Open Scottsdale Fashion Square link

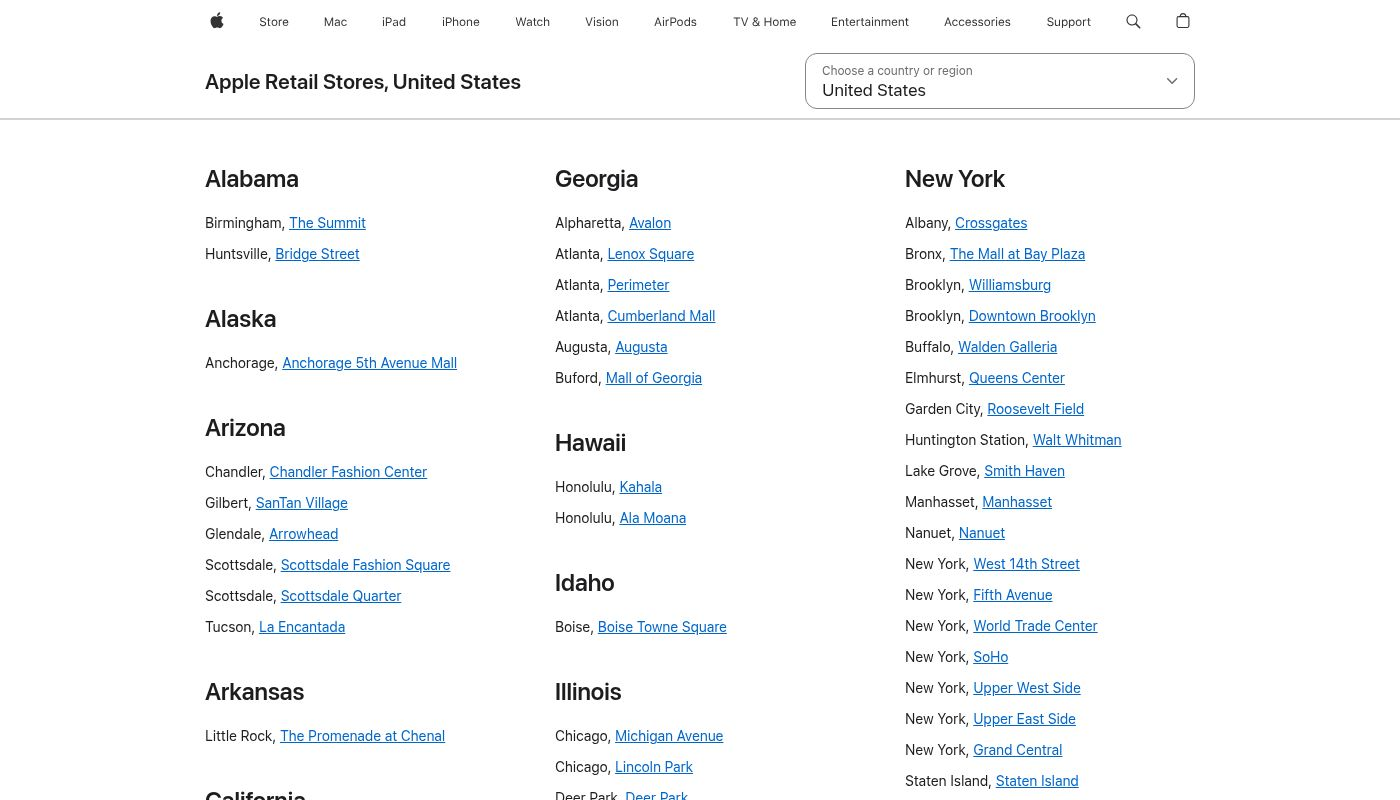click(x=365, y=565)
